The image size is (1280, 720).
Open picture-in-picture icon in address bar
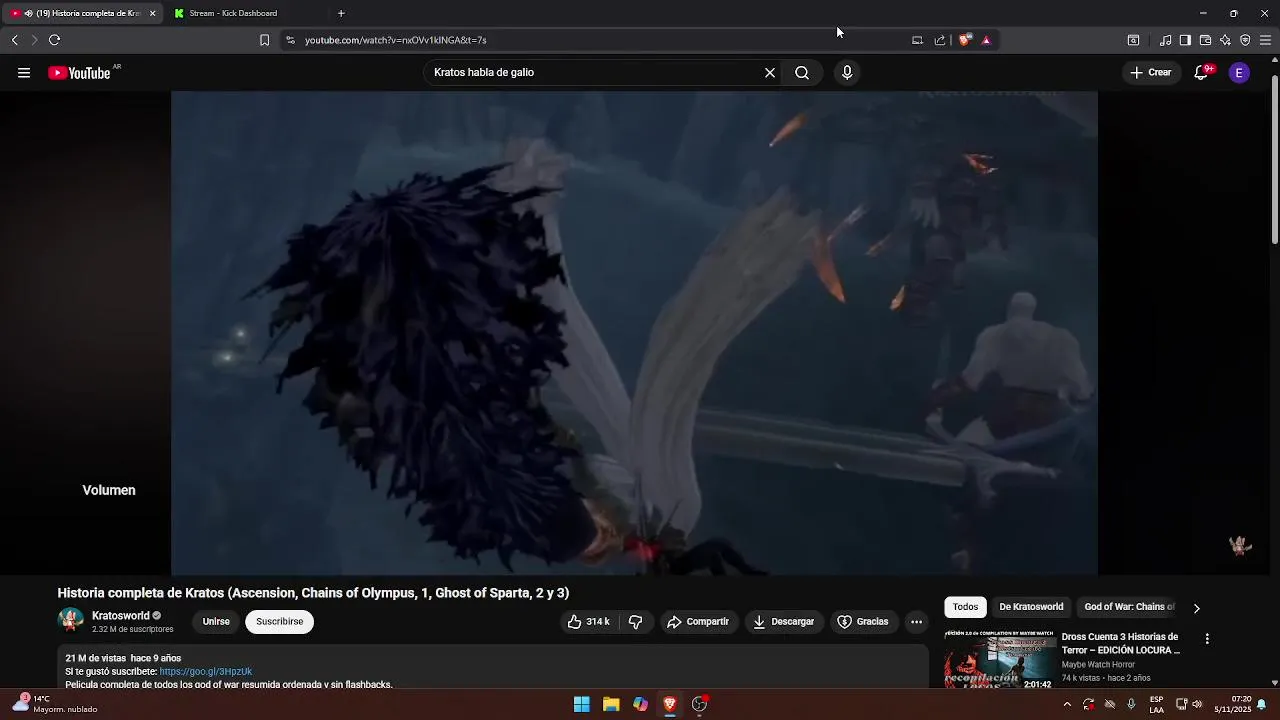(917, 40)
